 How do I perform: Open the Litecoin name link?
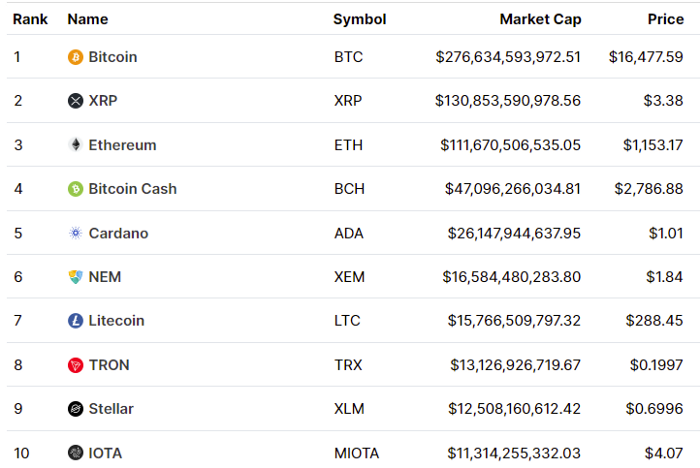coord(116,321)
